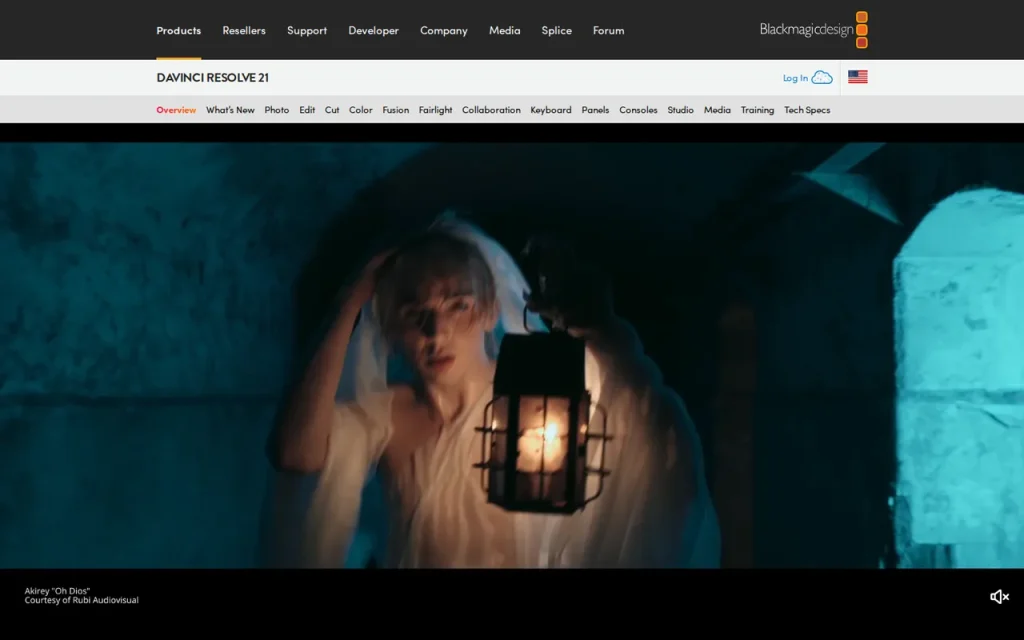Image resolution: width=1024 pixels, height=640 pixels.
Task: Switch to the Cut tab
Action: (x=332, y=110)
